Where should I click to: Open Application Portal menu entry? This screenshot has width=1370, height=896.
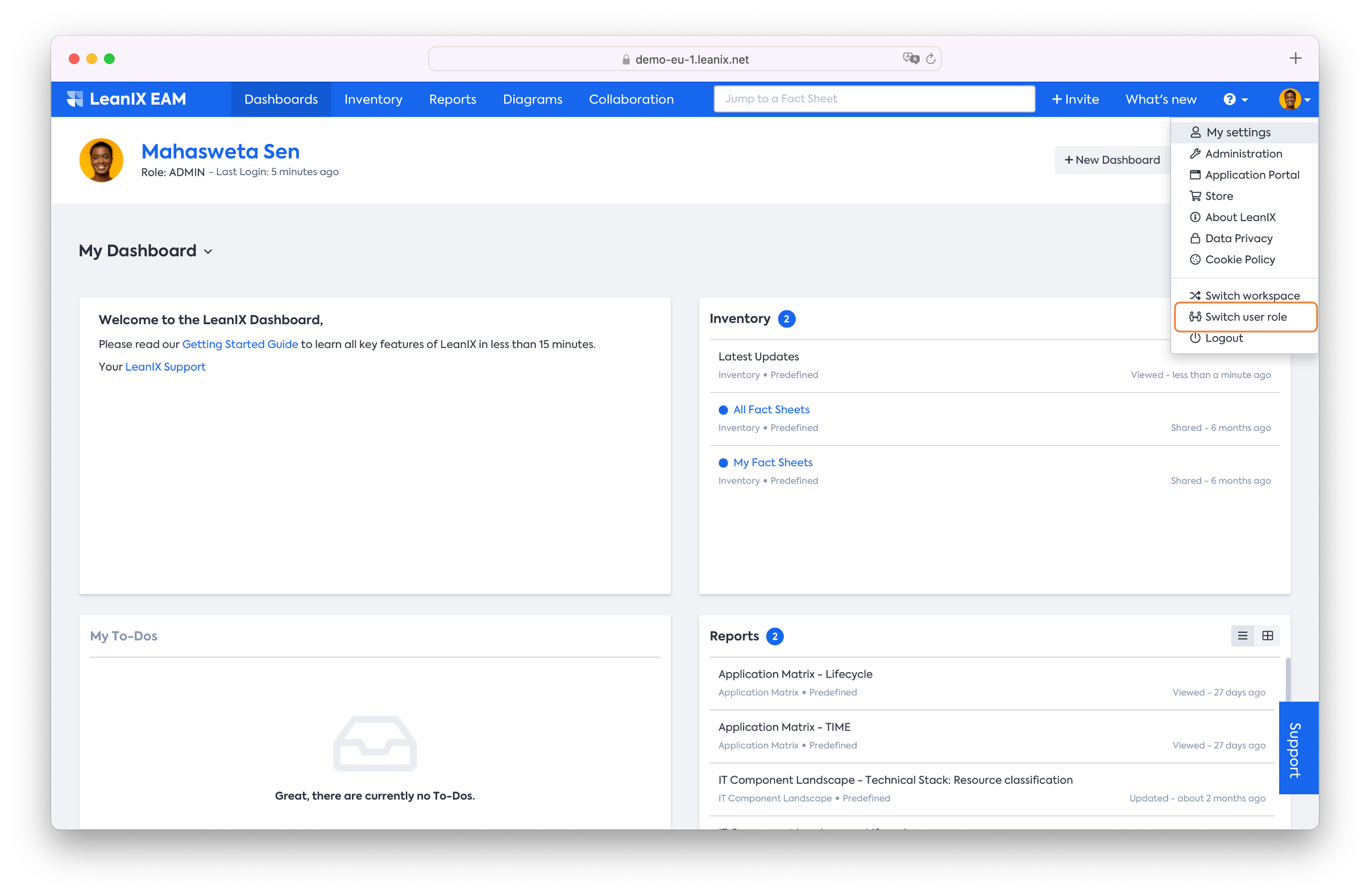click(x=1244, y=175)
